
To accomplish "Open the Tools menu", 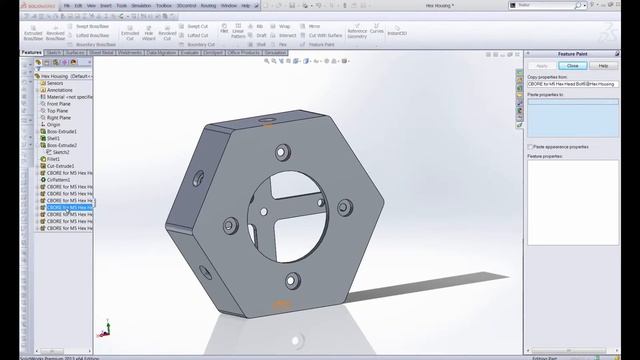I will (x=122, y=6).
